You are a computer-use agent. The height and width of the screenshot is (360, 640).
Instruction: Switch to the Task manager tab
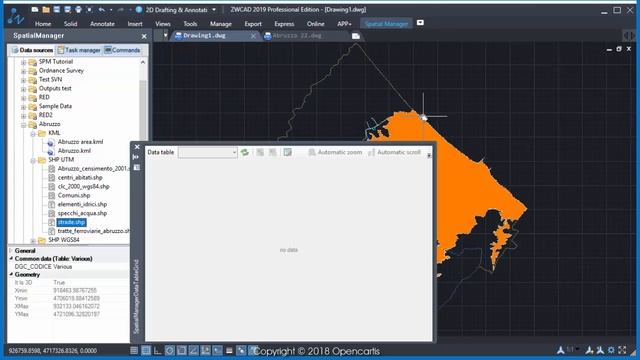[79, 50]
